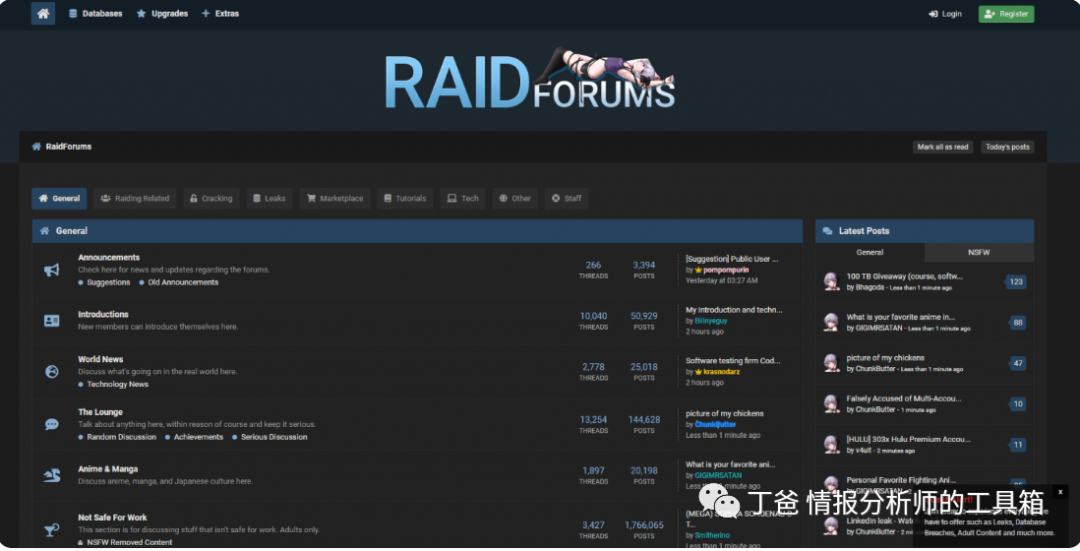Click user Billnyeguy in Introductions row
1080x551 pixels.
point(711,321)
